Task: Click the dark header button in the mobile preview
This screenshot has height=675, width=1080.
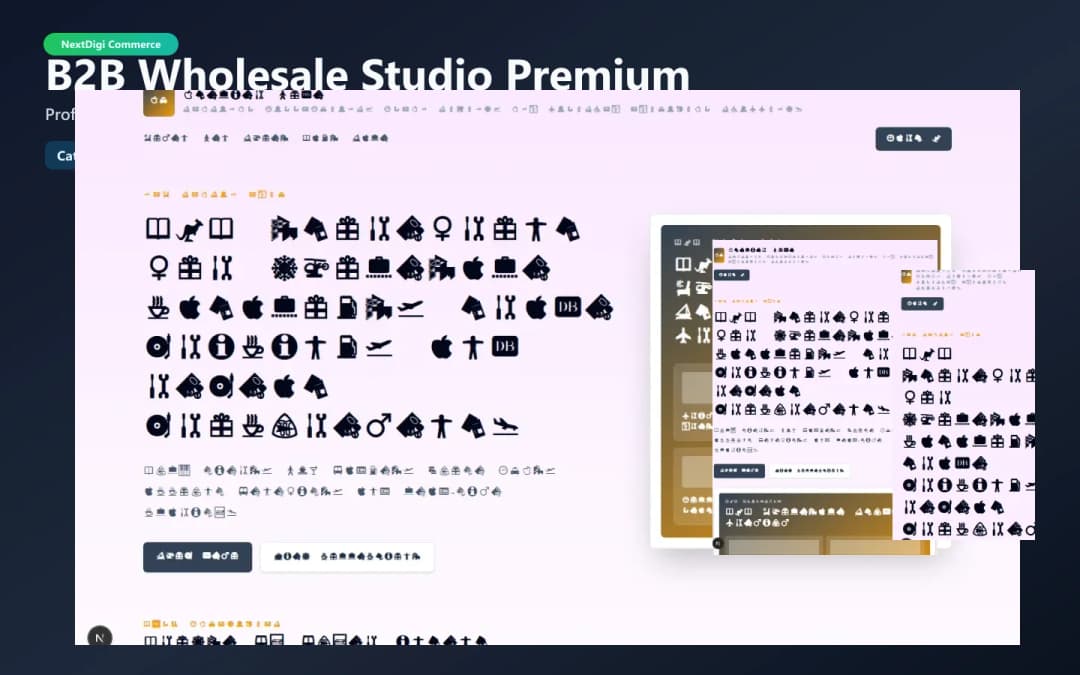Action: (922, 304)
